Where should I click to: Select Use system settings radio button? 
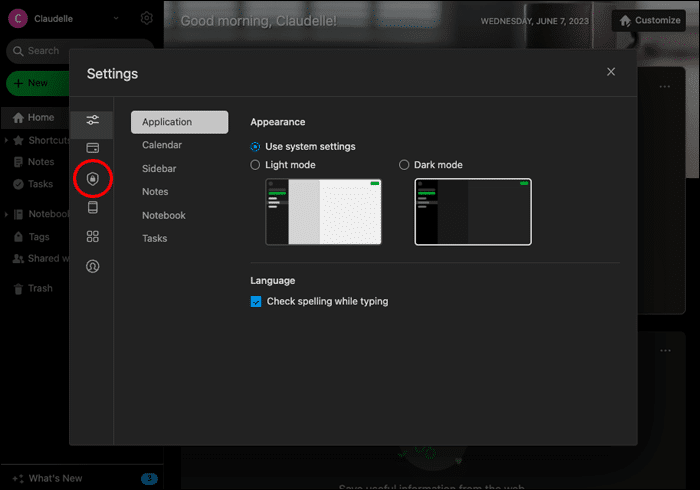point(255,146)
